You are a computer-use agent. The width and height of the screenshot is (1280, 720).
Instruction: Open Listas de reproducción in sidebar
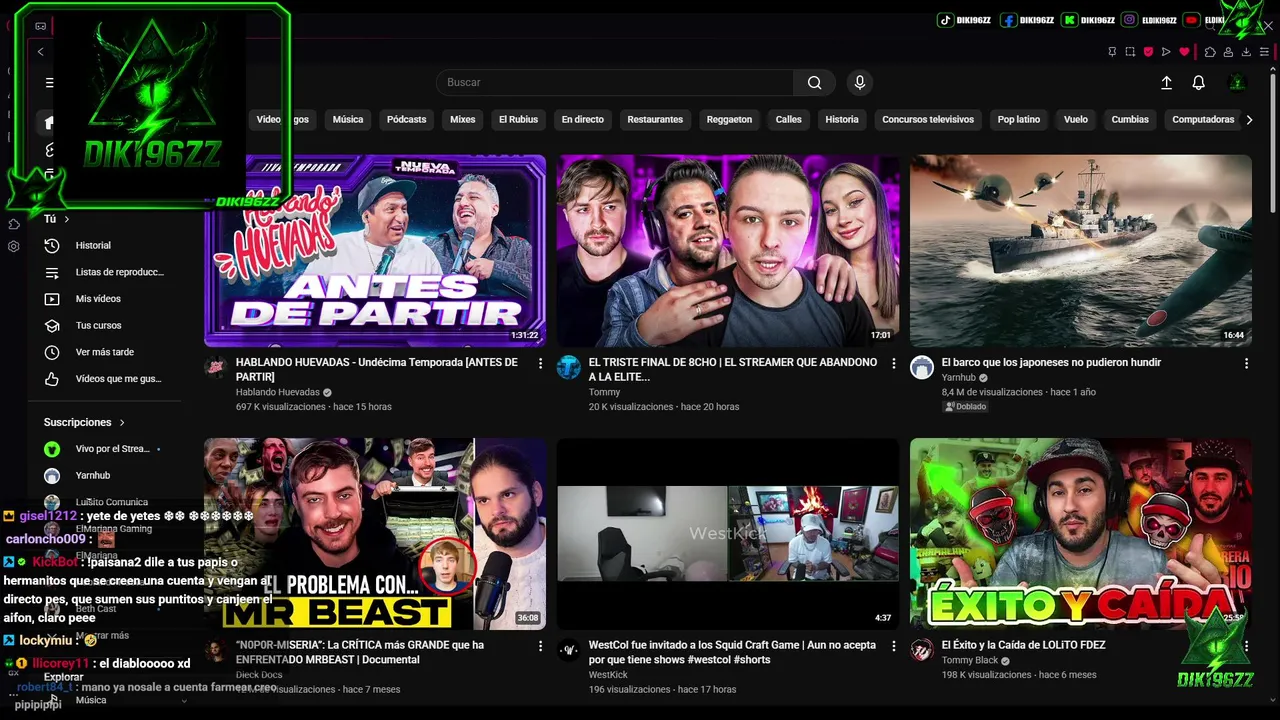(x=105, y=272)
